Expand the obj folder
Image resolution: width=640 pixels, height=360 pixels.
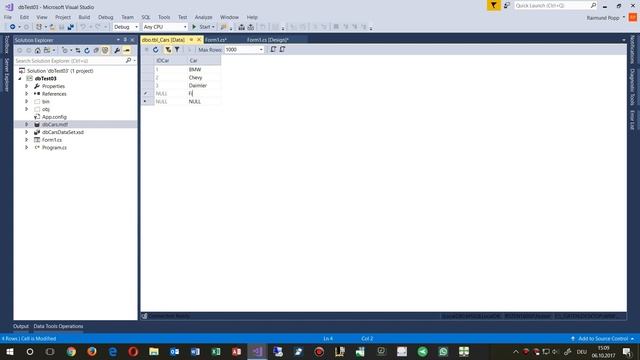27,109
